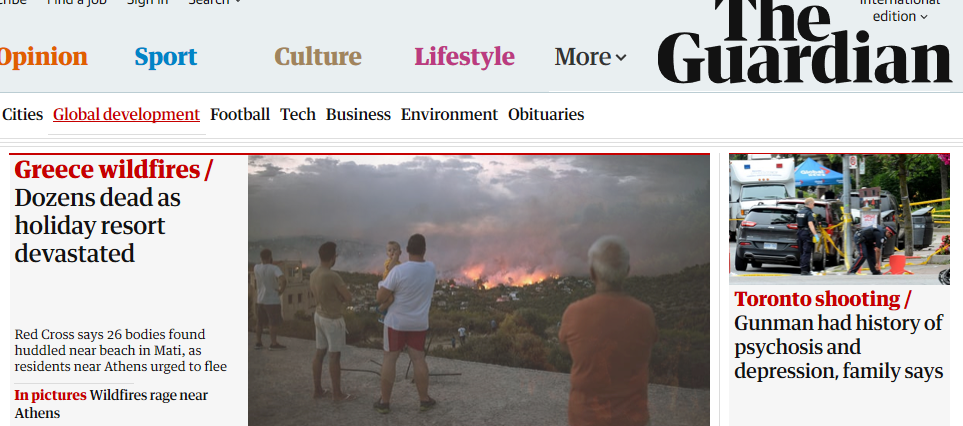
Task: Open the Lifestyle section
Action: point(464,57)
